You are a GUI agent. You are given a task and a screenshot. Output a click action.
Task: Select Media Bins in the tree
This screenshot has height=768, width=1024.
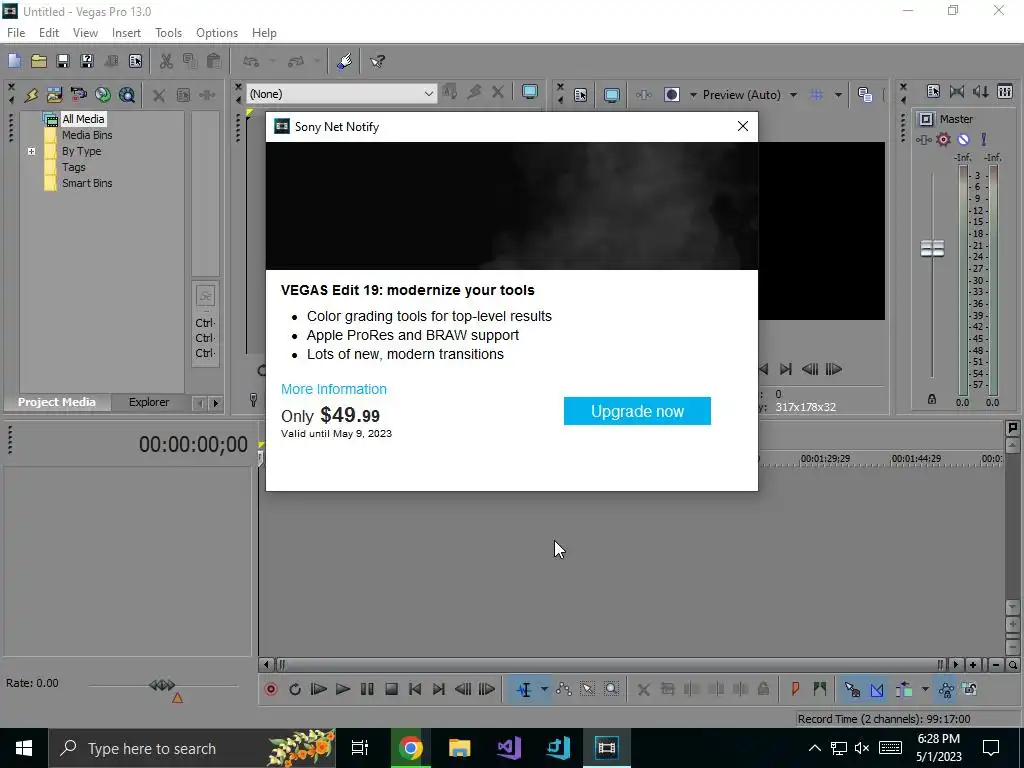[x=87, y=135]
